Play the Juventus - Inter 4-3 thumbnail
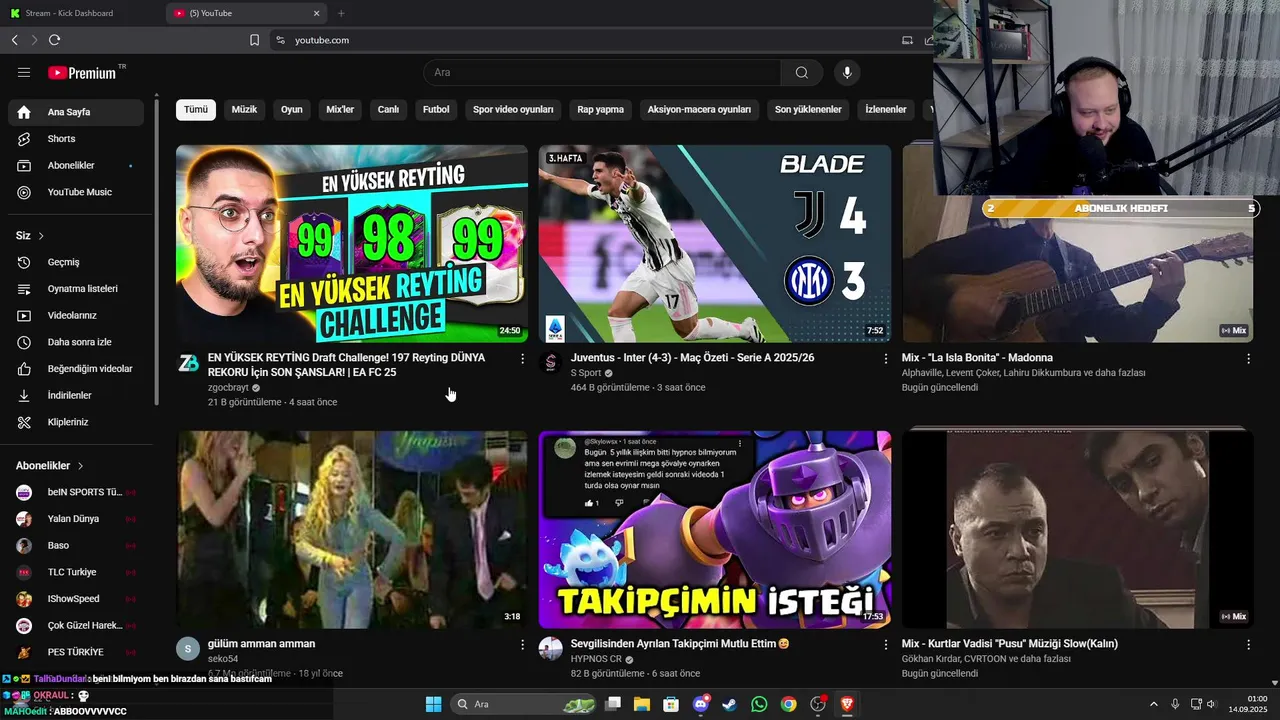 714,244
